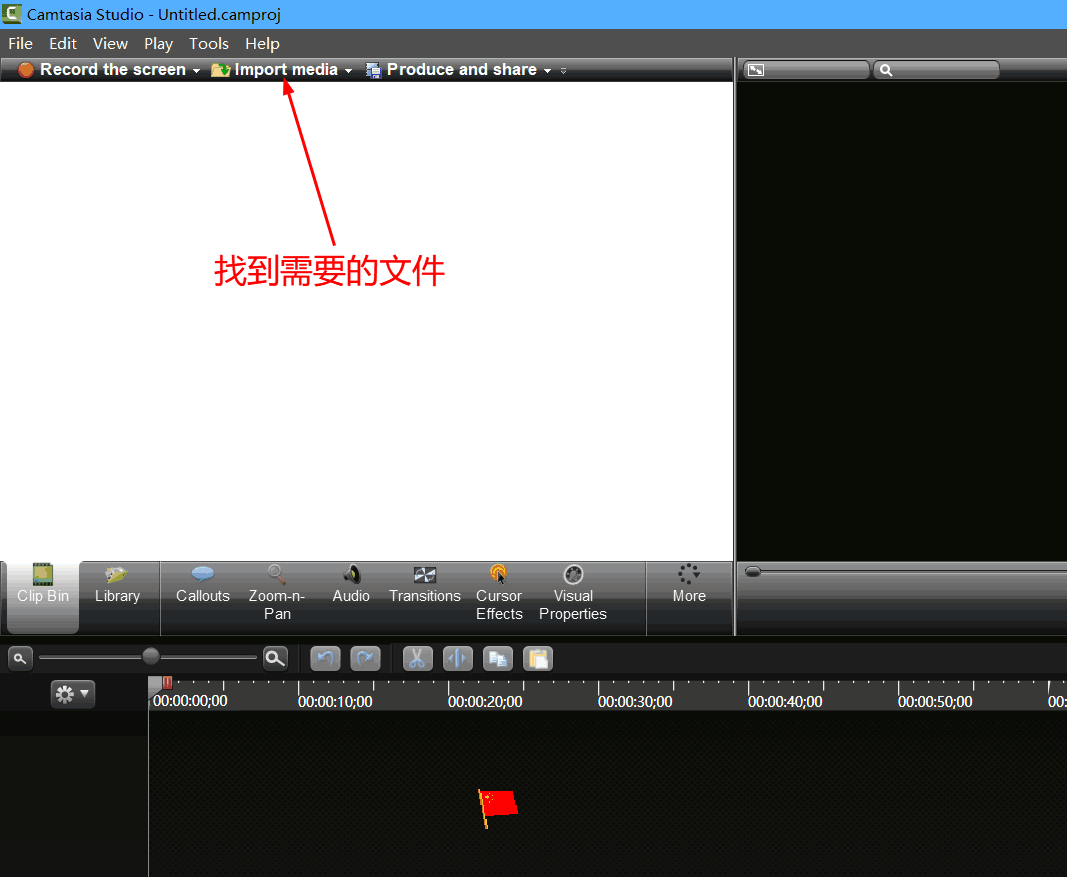Open the Transitions tab

(425, 586)
